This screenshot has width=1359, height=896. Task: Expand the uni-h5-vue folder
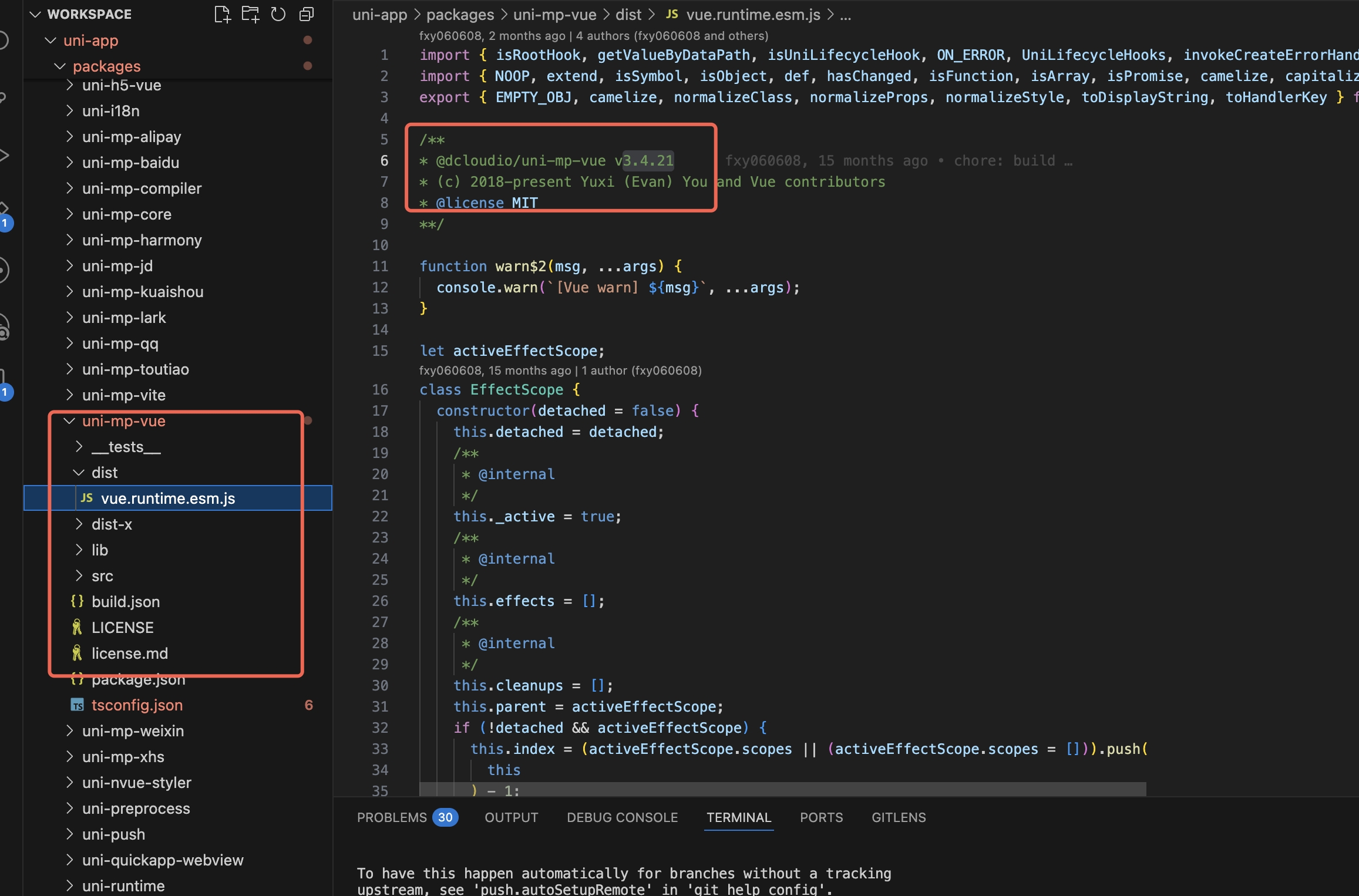click(x=69, y=85)
